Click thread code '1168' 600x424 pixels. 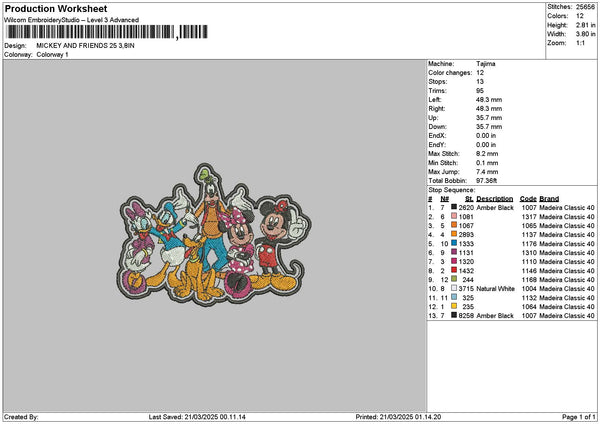click(x=529, y=280)
